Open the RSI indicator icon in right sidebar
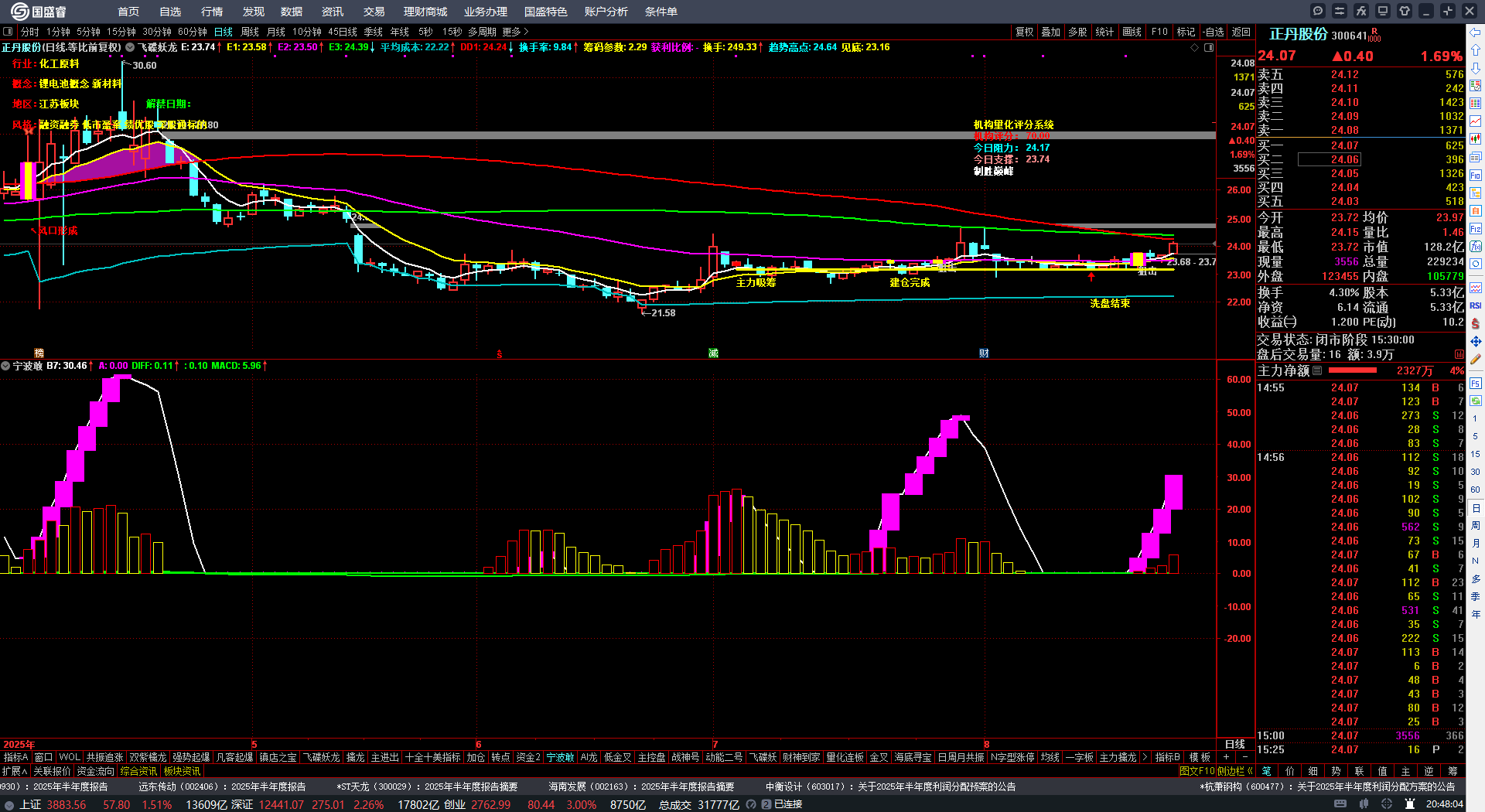 point(1476,305)
